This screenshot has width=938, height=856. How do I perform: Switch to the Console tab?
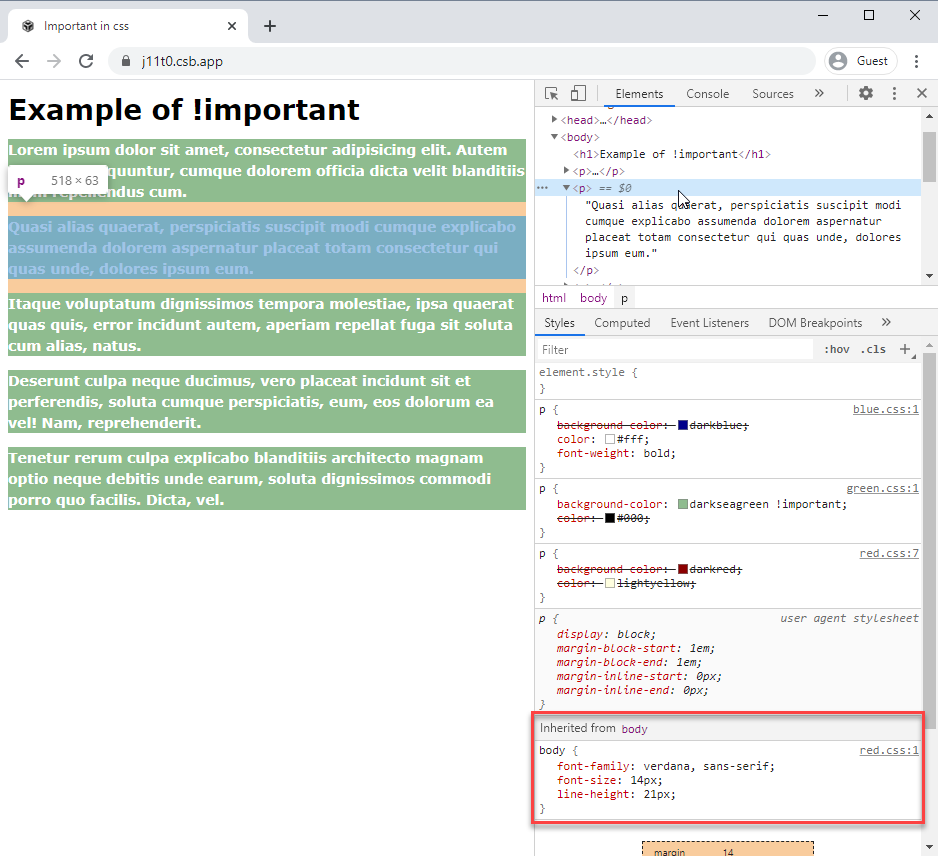(707, 93)
